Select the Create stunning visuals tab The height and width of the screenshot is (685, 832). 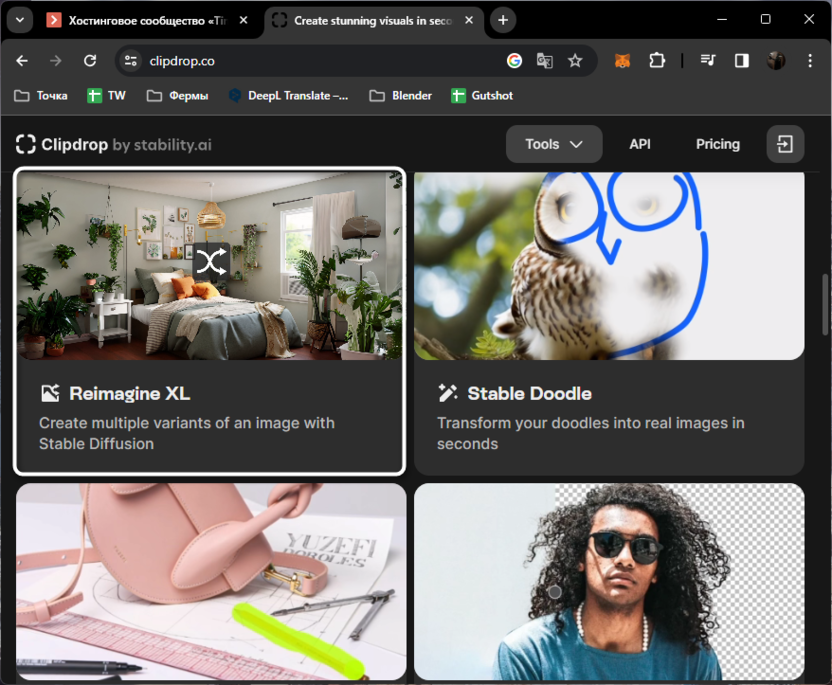374,21
